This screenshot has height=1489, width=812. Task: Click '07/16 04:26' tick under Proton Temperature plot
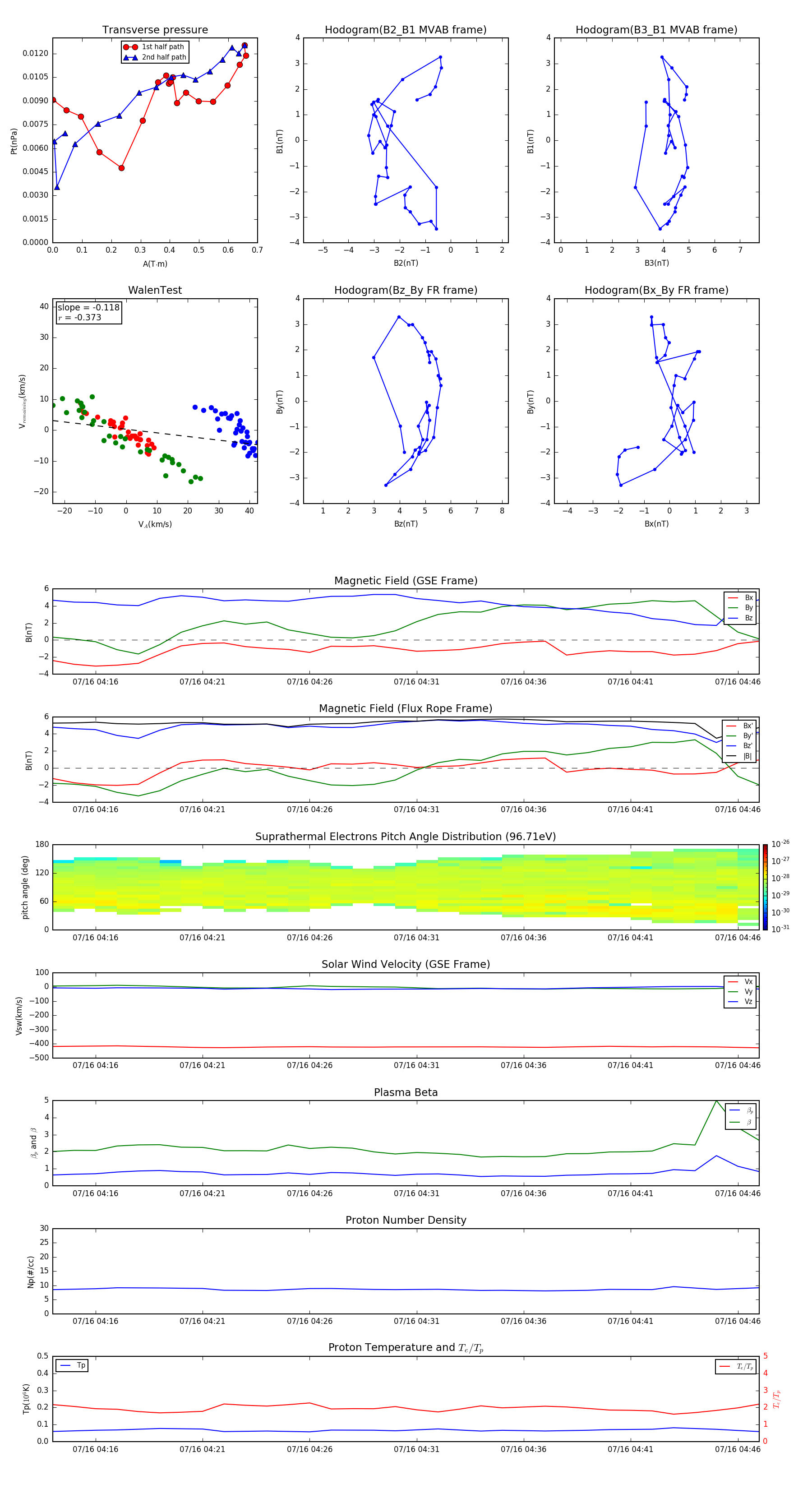310,1449
